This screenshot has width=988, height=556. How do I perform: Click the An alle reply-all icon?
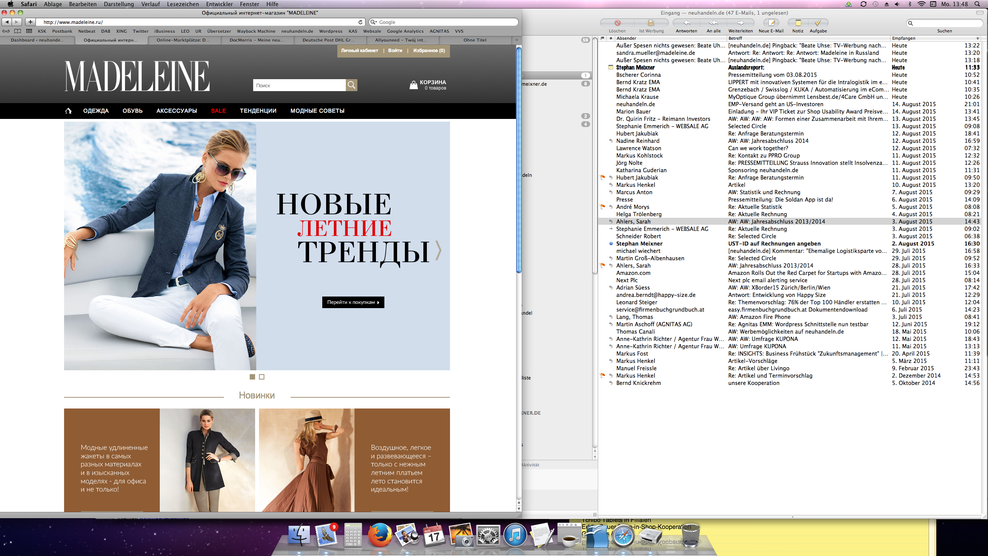click(x=713, y=23)
